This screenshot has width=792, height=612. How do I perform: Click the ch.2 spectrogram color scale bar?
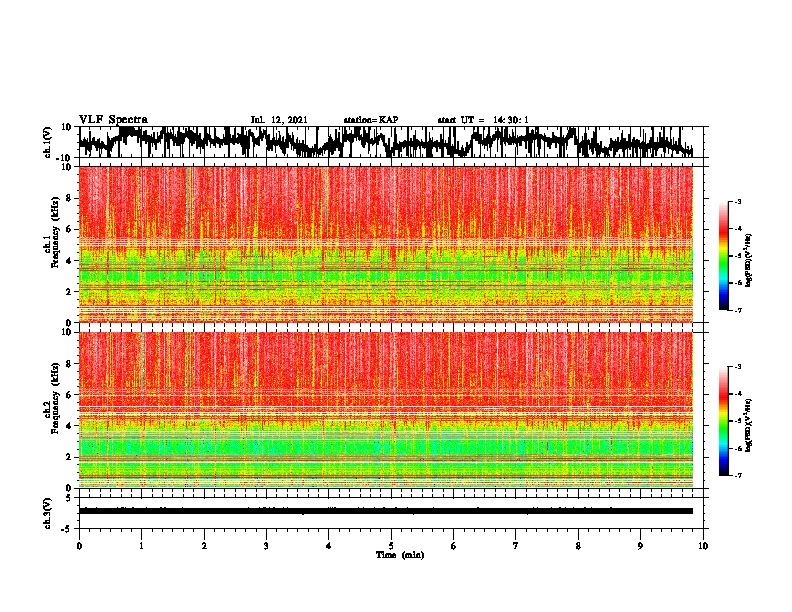click(724, 421)
